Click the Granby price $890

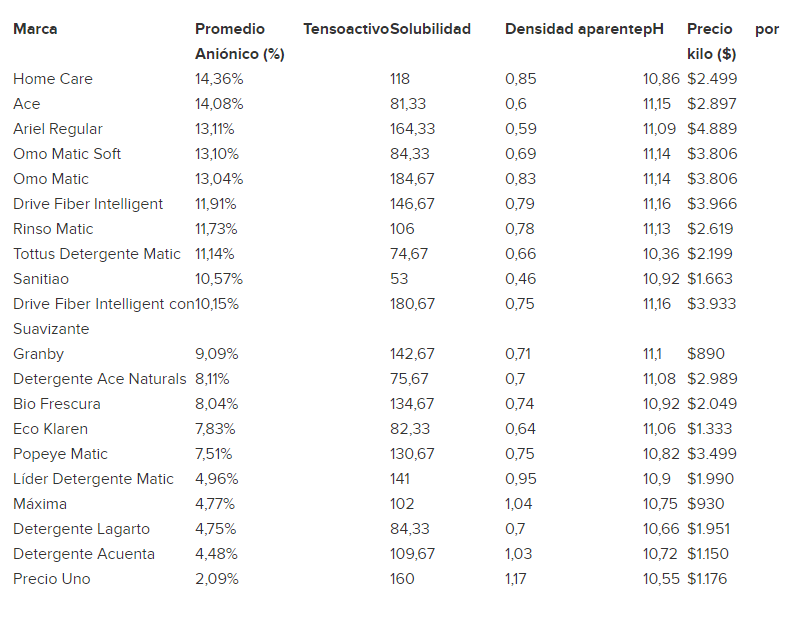(706, 354)
